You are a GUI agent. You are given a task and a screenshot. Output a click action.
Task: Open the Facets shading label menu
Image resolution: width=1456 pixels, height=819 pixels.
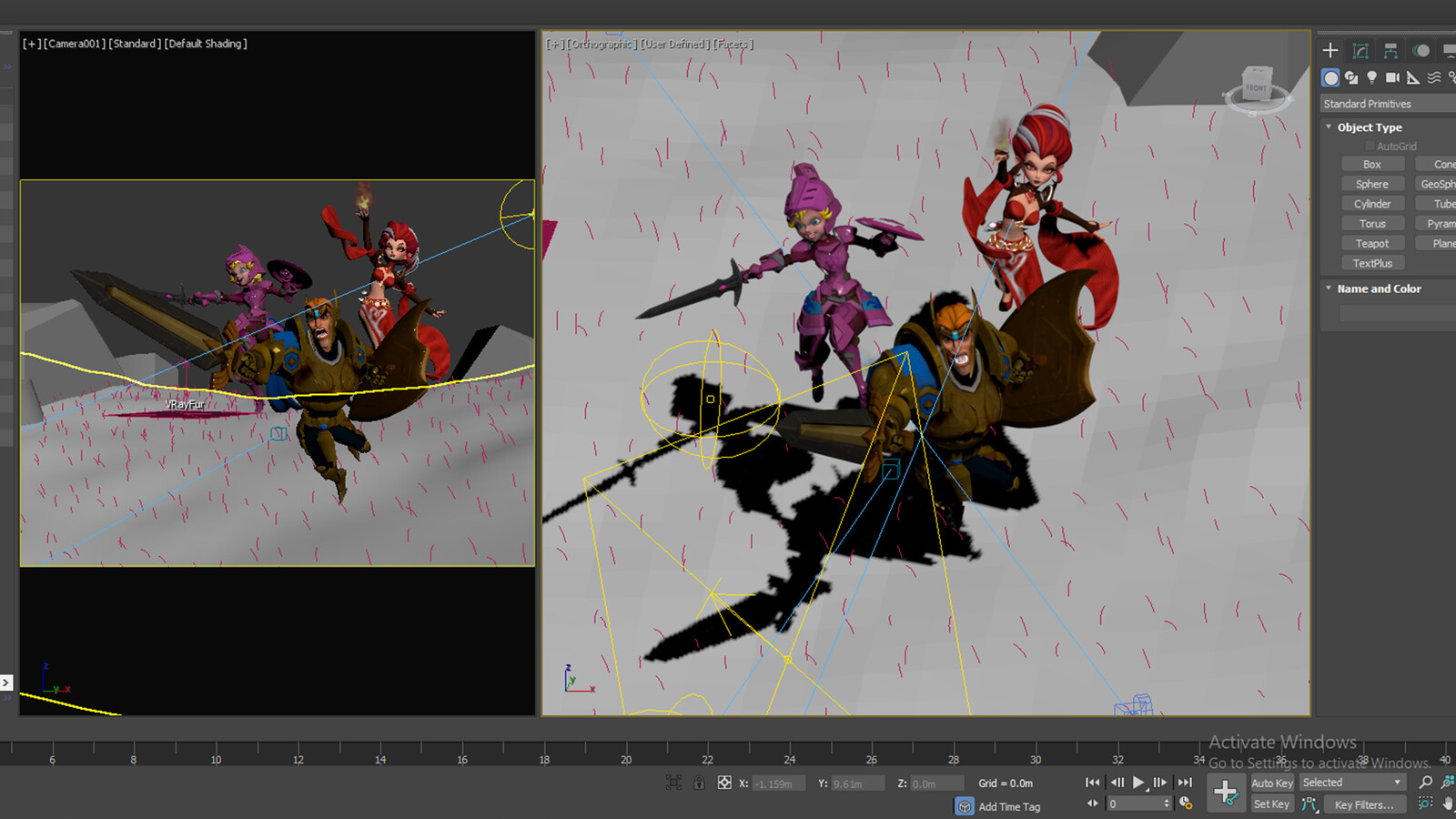(733, 44)
